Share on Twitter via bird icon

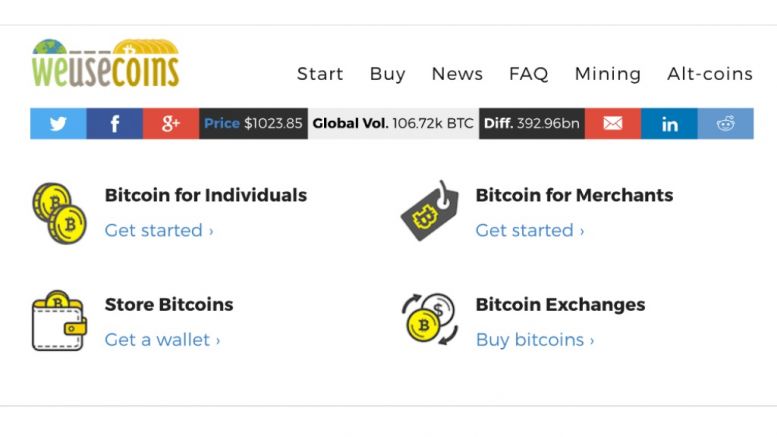pyautogui.click(x=58, y=123)
